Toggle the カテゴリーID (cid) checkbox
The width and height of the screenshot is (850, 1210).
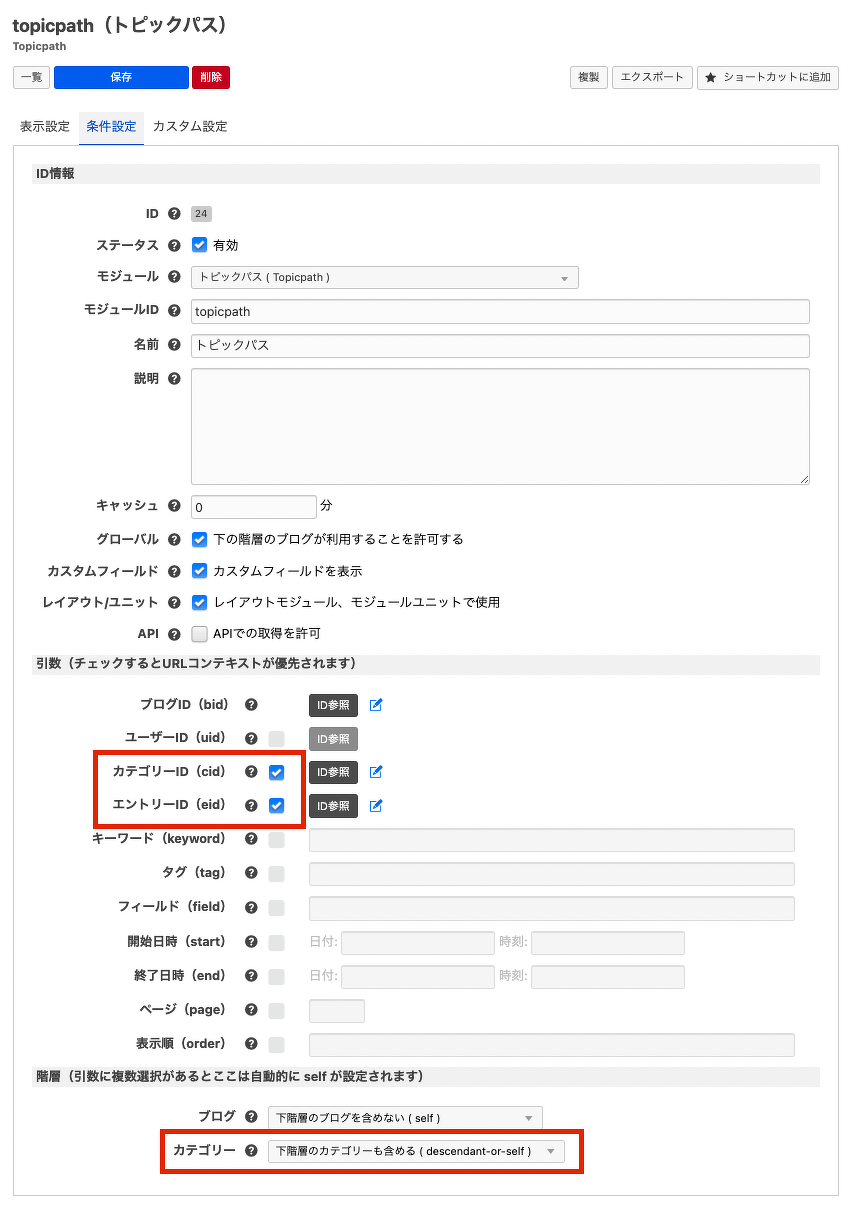pos(277,772)
